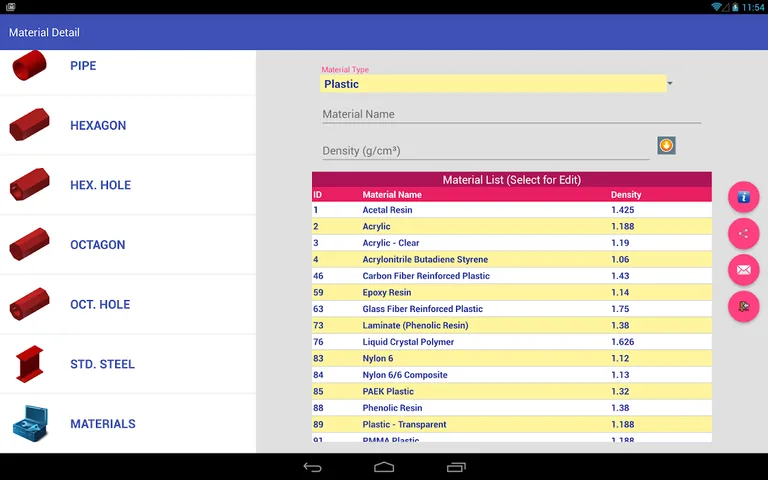Open the HEX. HOLE menu entry

coord(128,185)
